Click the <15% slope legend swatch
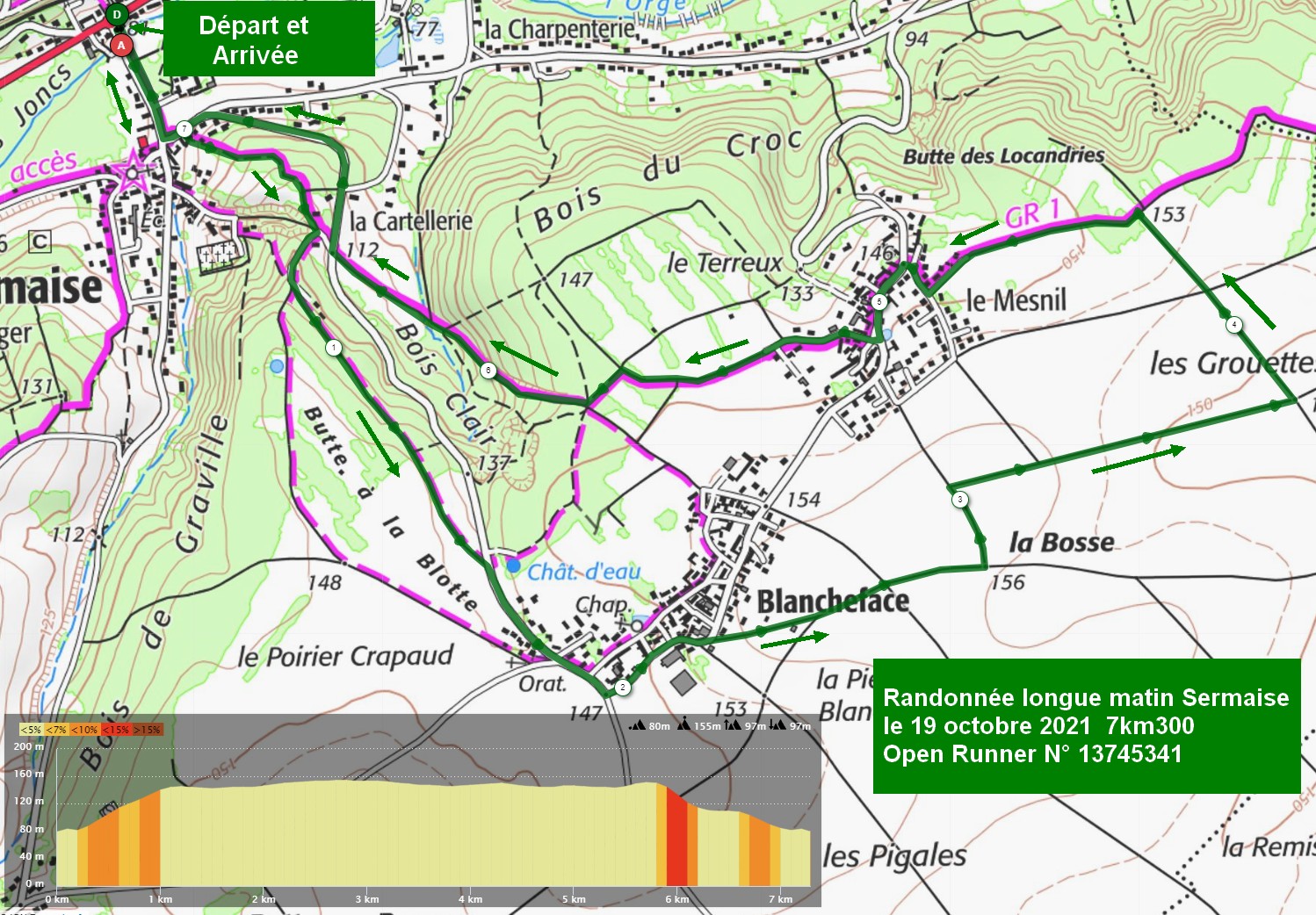 [x=116, y=729]
